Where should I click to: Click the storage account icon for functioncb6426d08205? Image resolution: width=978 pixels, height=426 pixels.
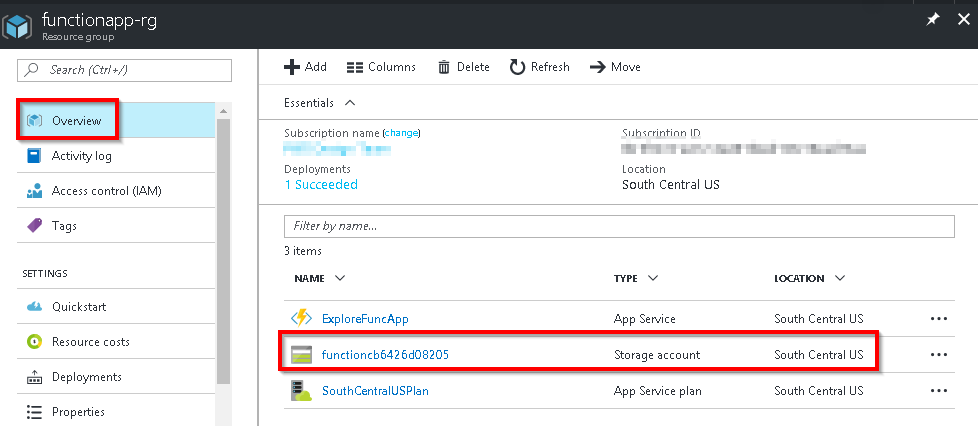point(301,355)
